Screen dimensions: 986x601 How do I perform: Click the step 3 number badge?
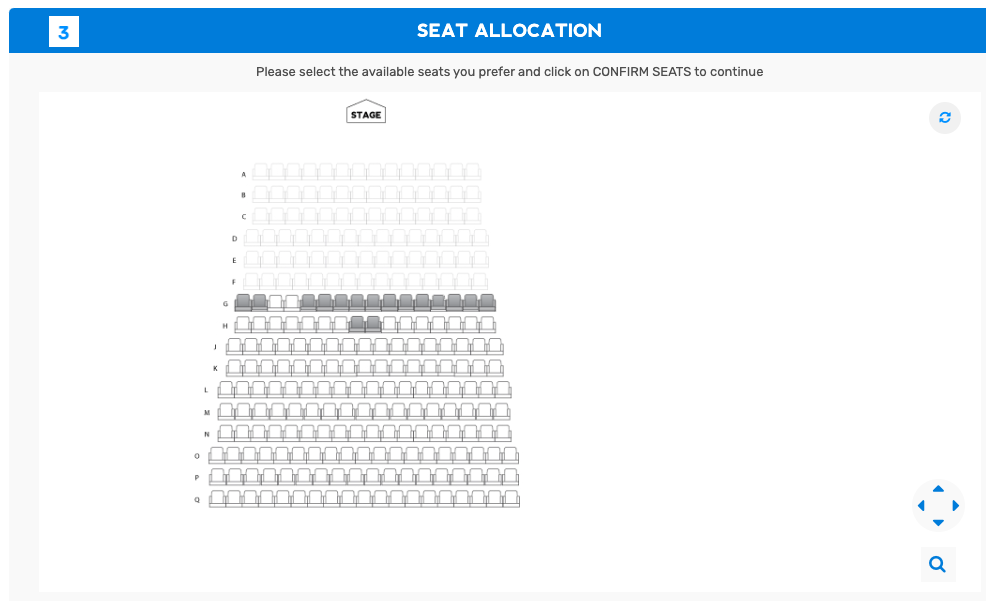point(63,32)
